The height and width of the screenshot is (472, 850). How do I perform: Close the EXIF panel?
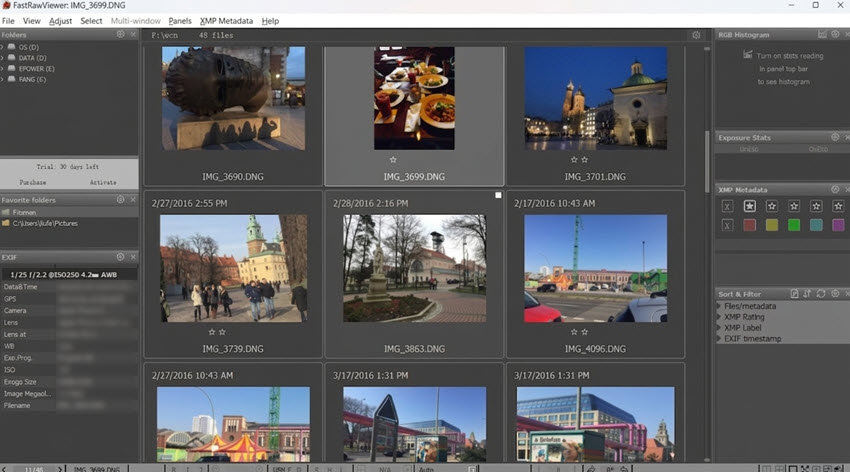(x=133, y=257)
